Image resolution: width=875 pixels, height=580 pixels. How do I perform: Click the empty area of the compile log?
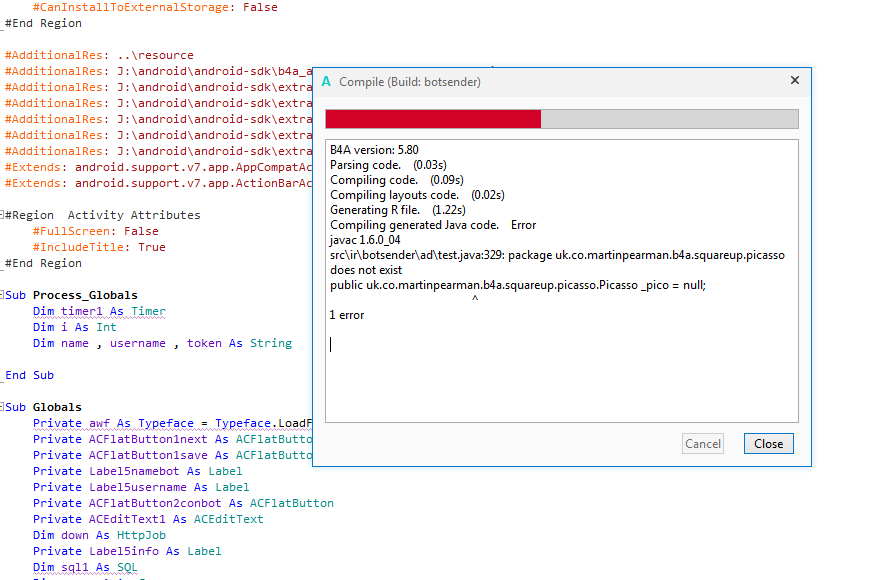[560, 380]
